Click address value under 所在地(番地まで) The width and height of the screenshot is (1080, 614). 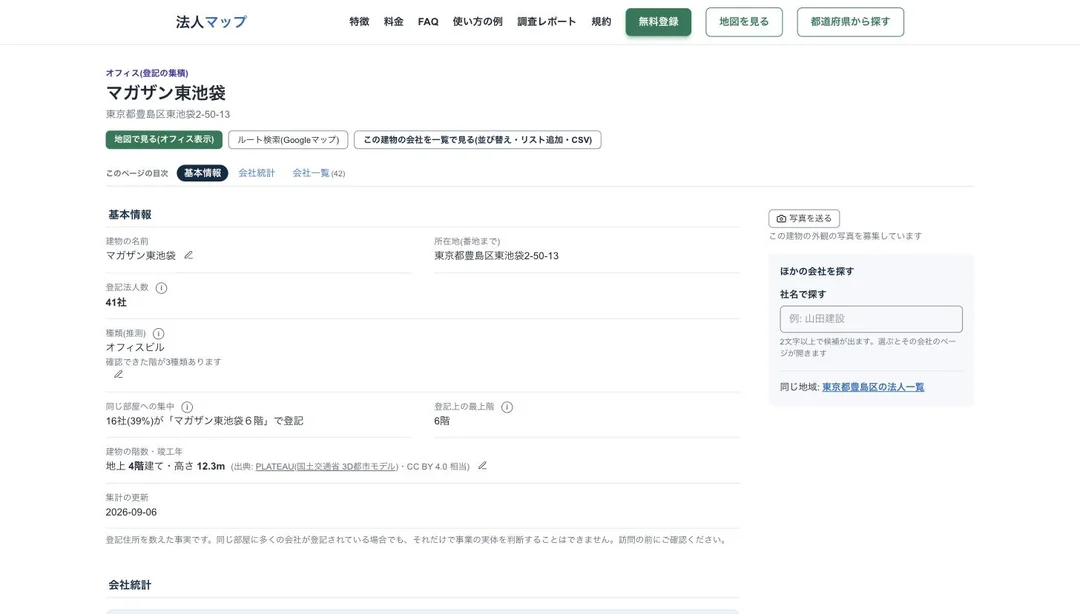tap(496, 256)
